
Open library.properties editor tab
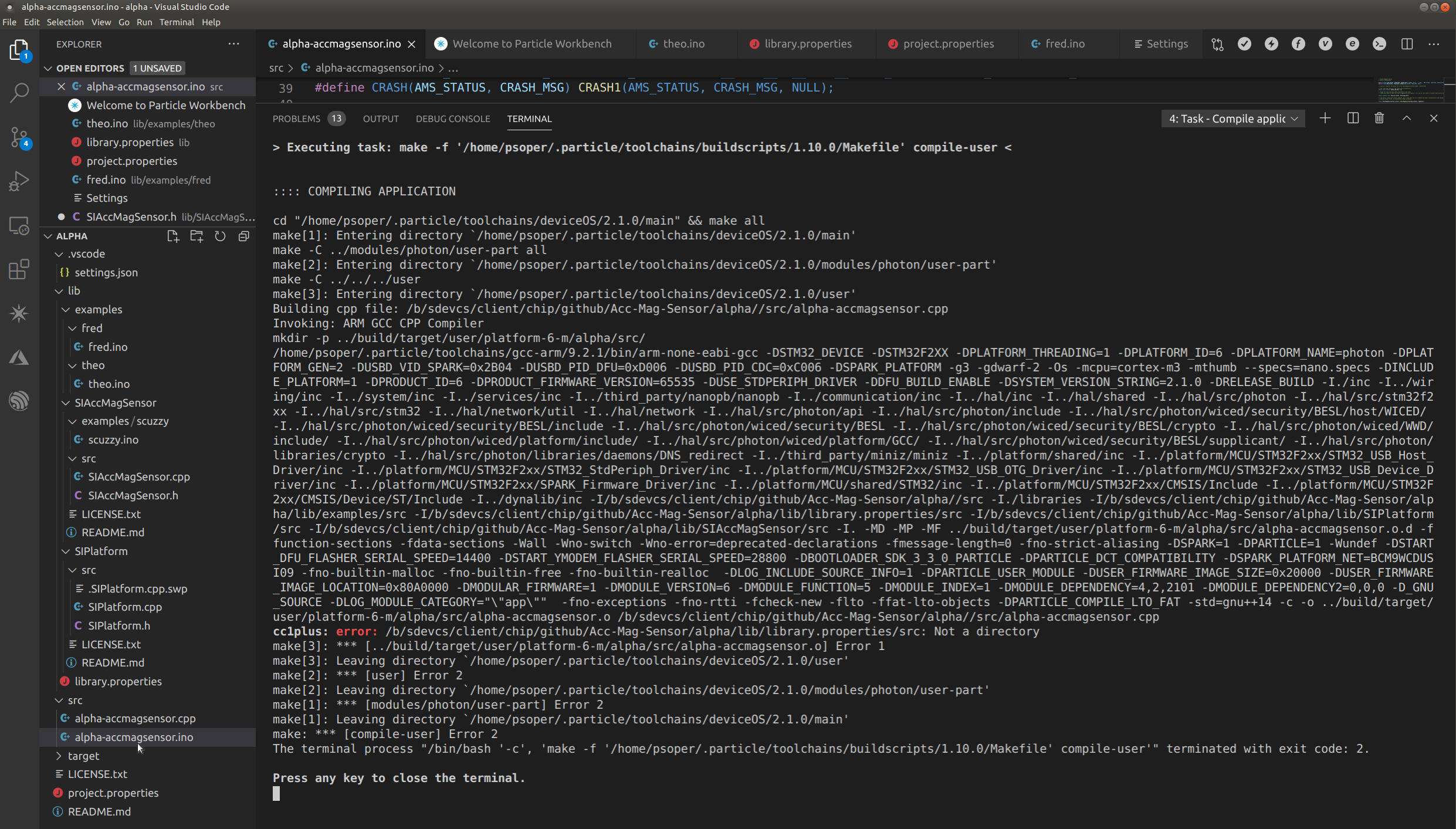click(x=807, y=44)
